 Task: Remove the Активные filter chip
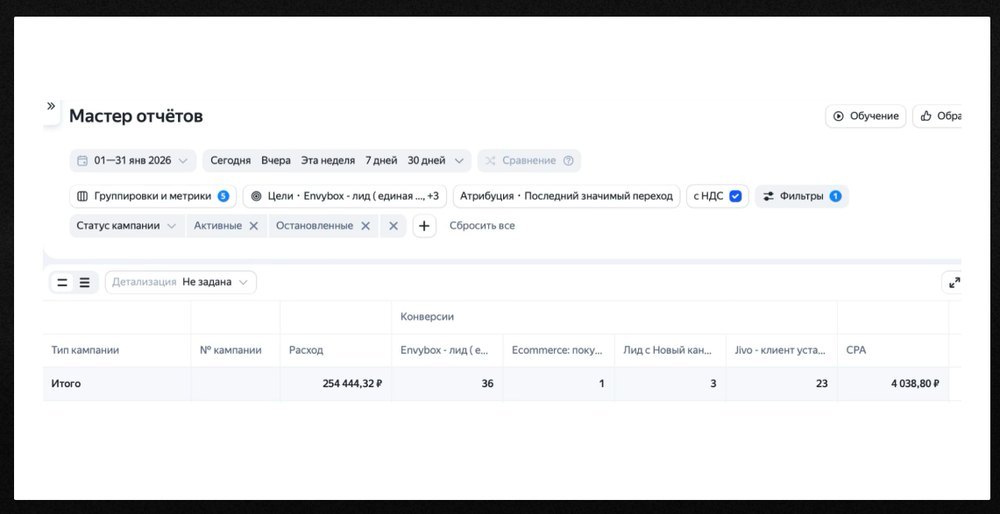pos(253,226)
